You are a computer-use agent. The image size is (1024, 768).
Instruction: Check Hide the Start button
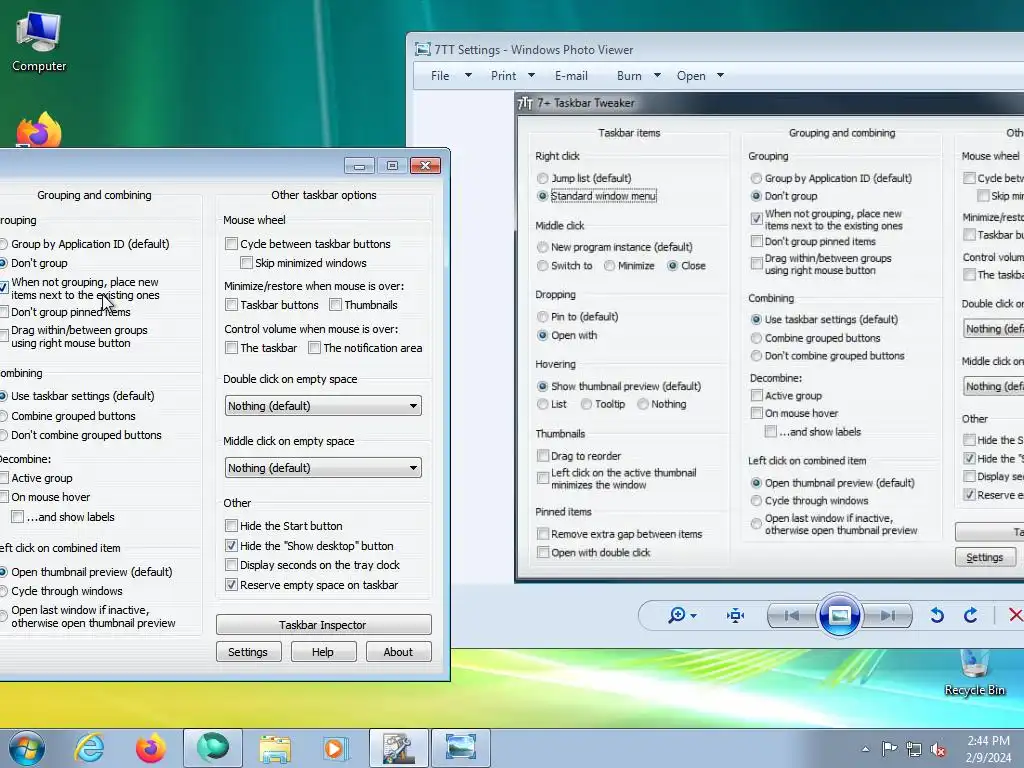(231, 526)
